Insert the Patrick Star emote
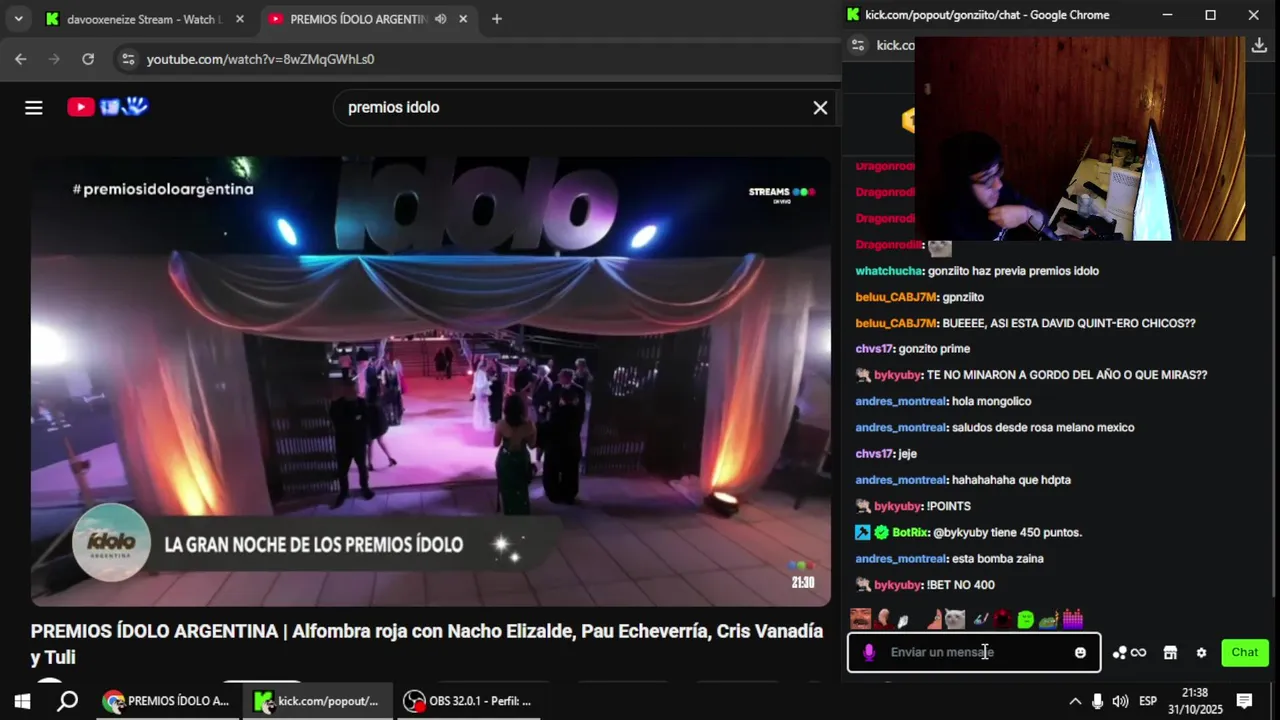 [x=935, y=619]
